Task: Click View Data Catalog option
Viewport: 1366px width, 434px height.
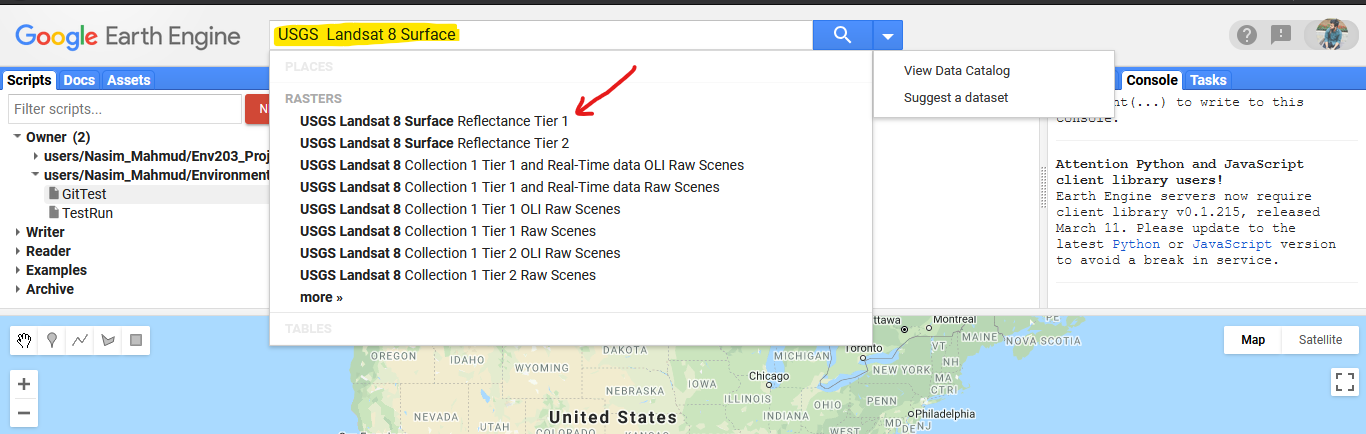Action: (x=956, y=71)
